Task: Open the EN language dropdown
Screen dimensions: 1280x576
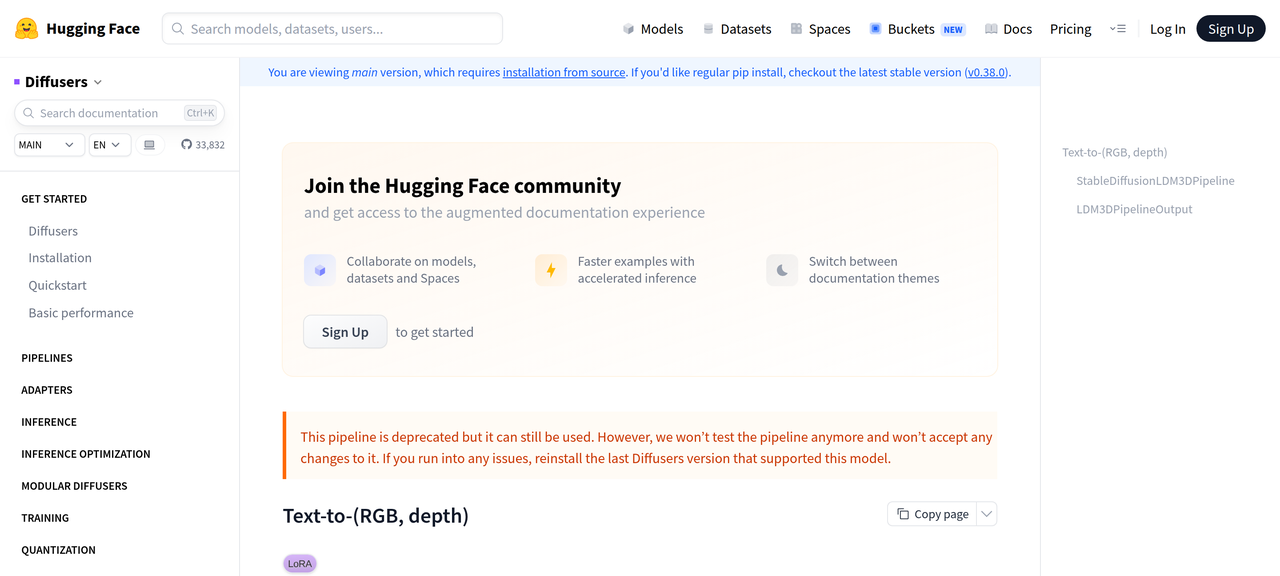Action: 108,145
